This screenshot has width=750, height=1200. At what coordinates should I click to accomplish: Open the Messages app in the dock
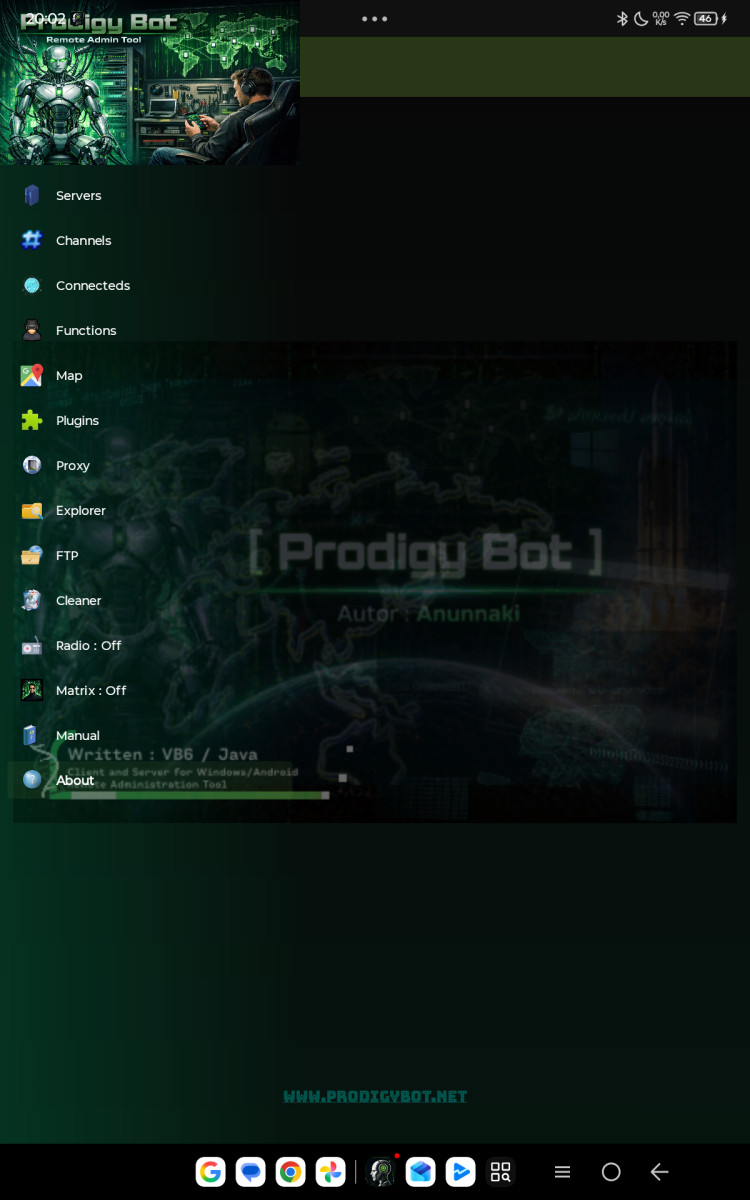pos(251,1172)
